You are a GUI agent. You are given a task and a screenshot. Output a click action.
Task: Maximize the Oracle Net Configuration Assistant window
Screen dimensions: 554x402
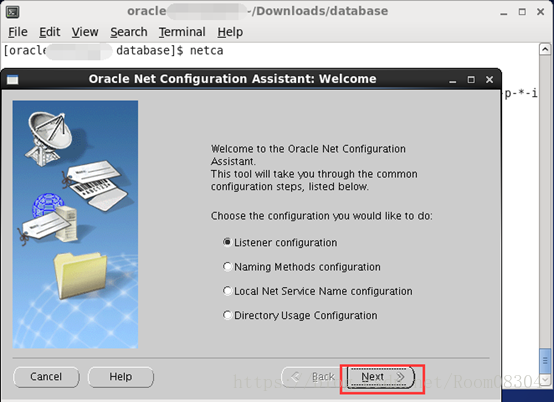click(x=471, y=80)
